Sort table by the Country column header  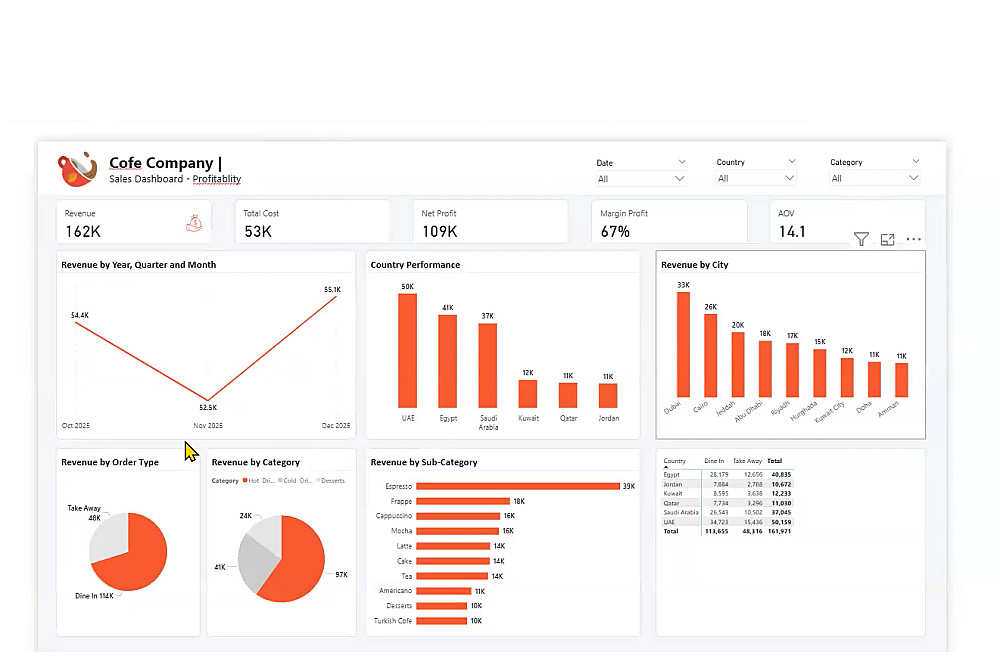[674, 461]
